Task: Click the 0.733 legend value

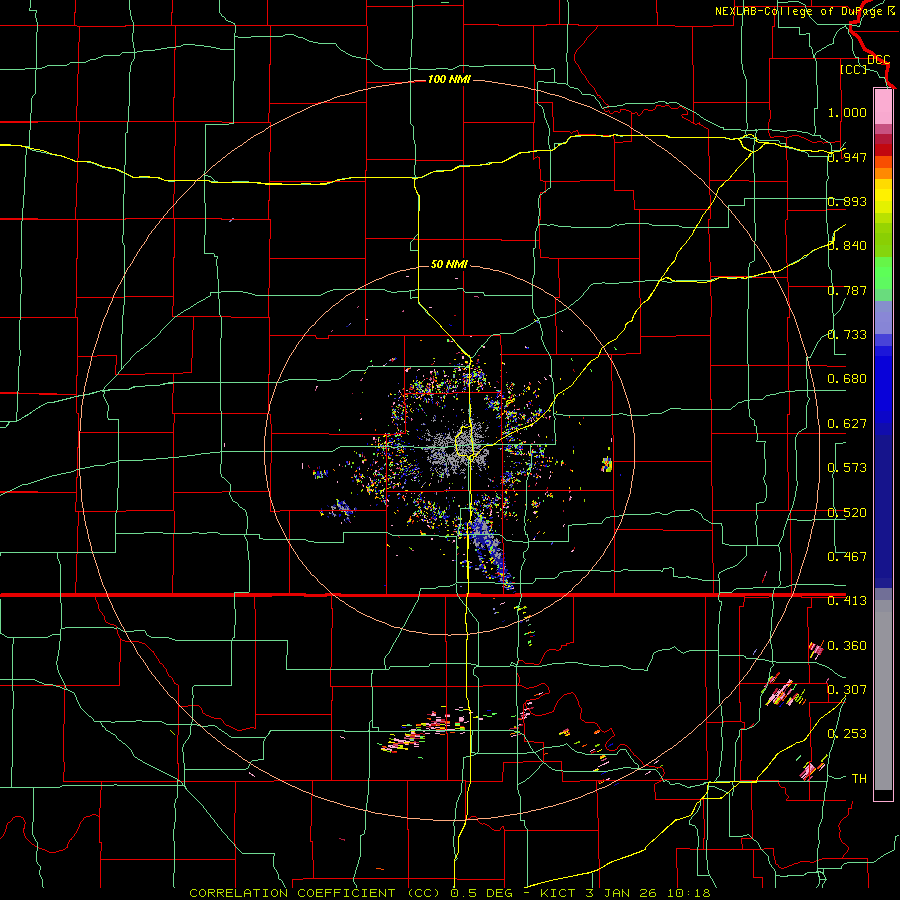Action: tap(847, 335)
